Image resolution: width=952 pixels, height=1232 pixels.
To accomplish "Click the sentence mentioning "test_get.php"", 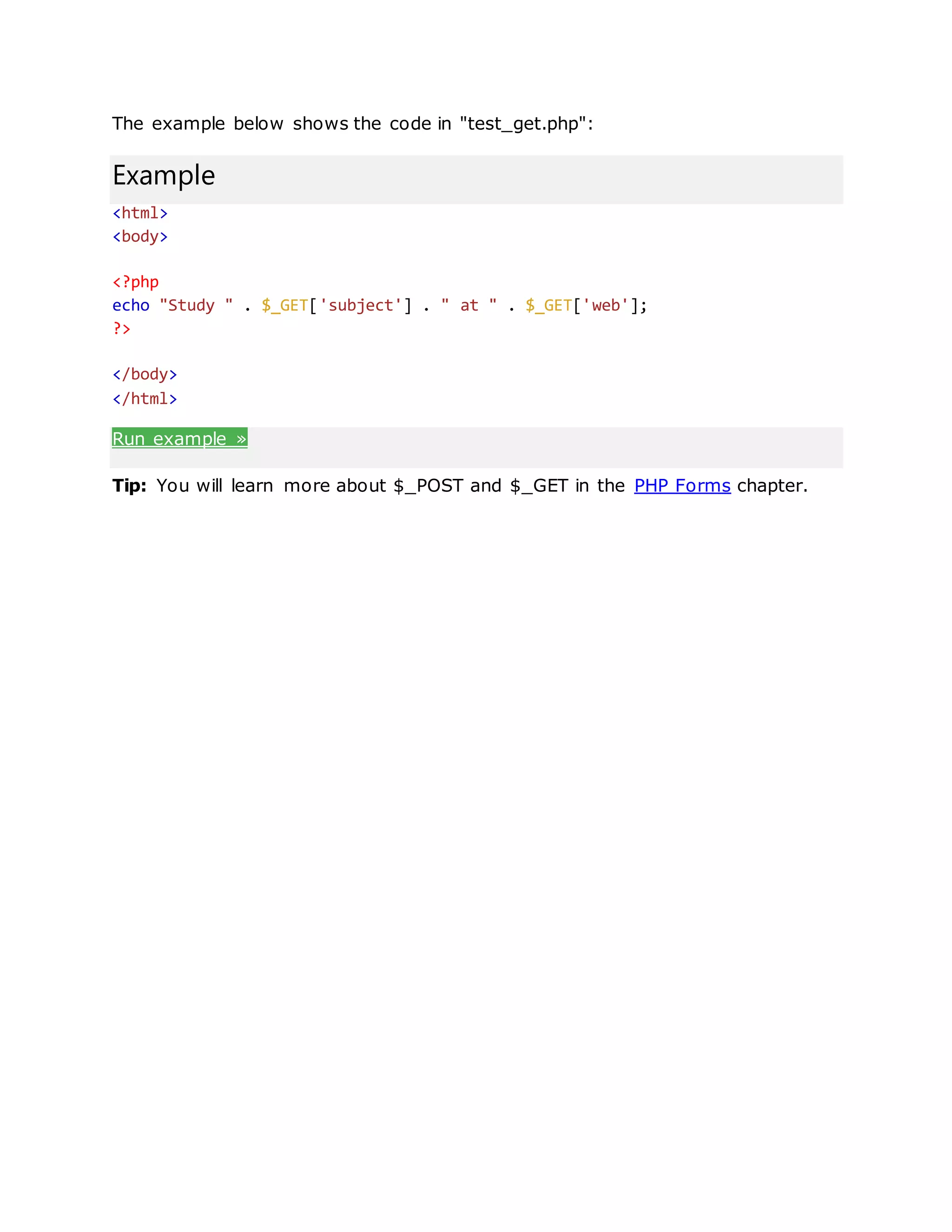I will coord(352,124).
